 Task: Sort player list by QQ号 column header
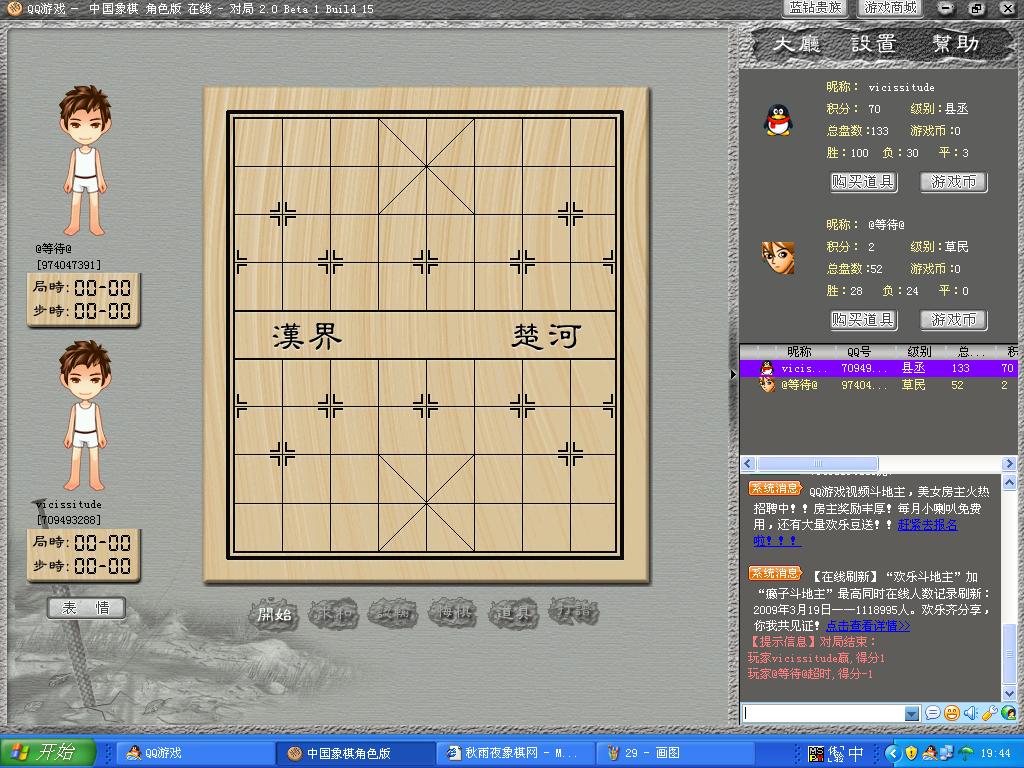[859, 351]
